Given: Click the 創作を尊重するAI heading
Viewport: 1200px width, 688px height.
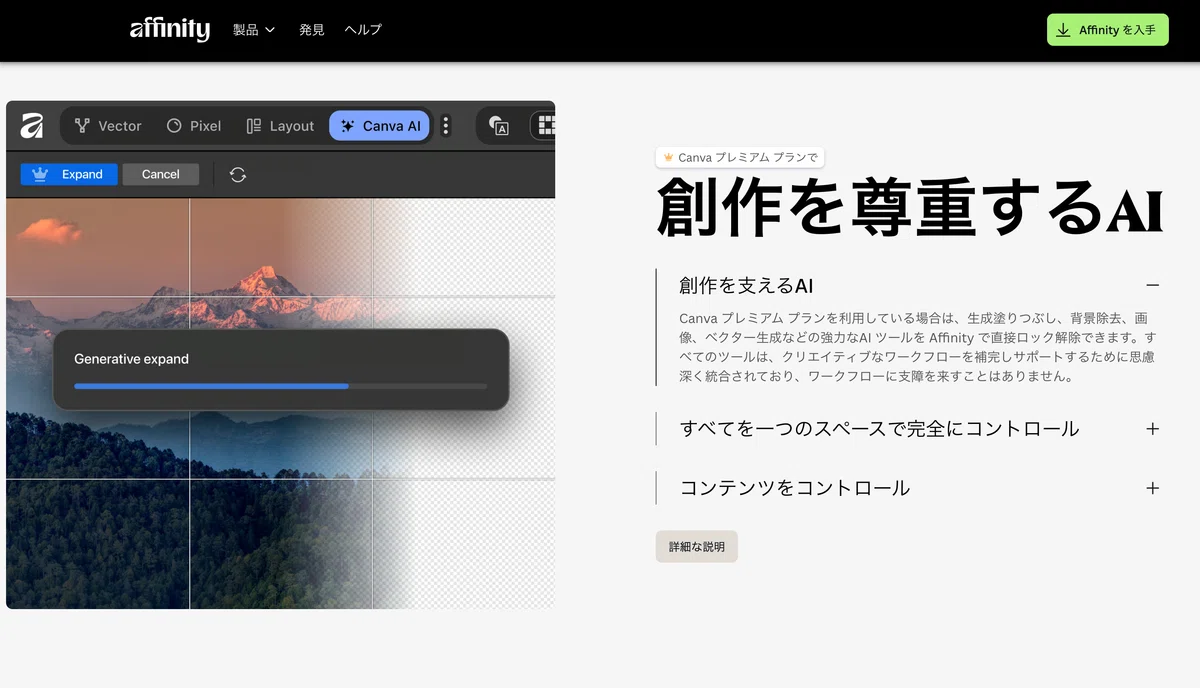Looking at the screenshot, I should pyautogui.click(x=910, y=206).
